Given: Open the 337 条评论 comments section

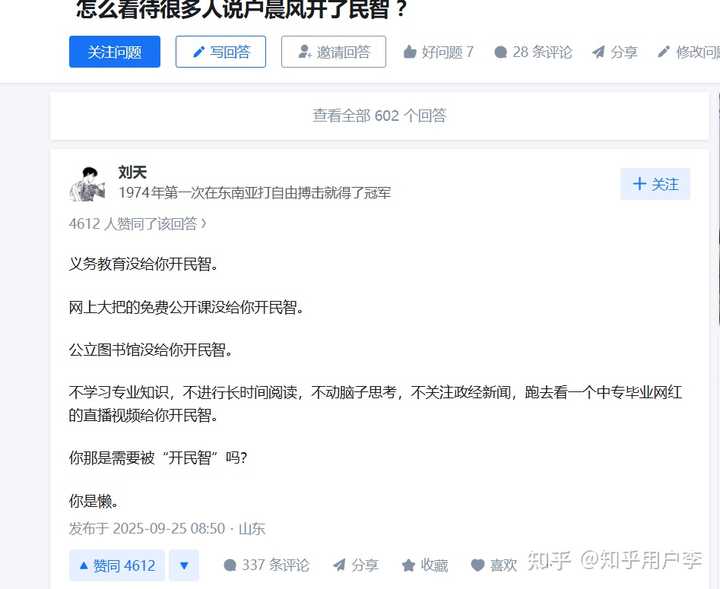Looking at the screenshot, I should click(266, 565).
